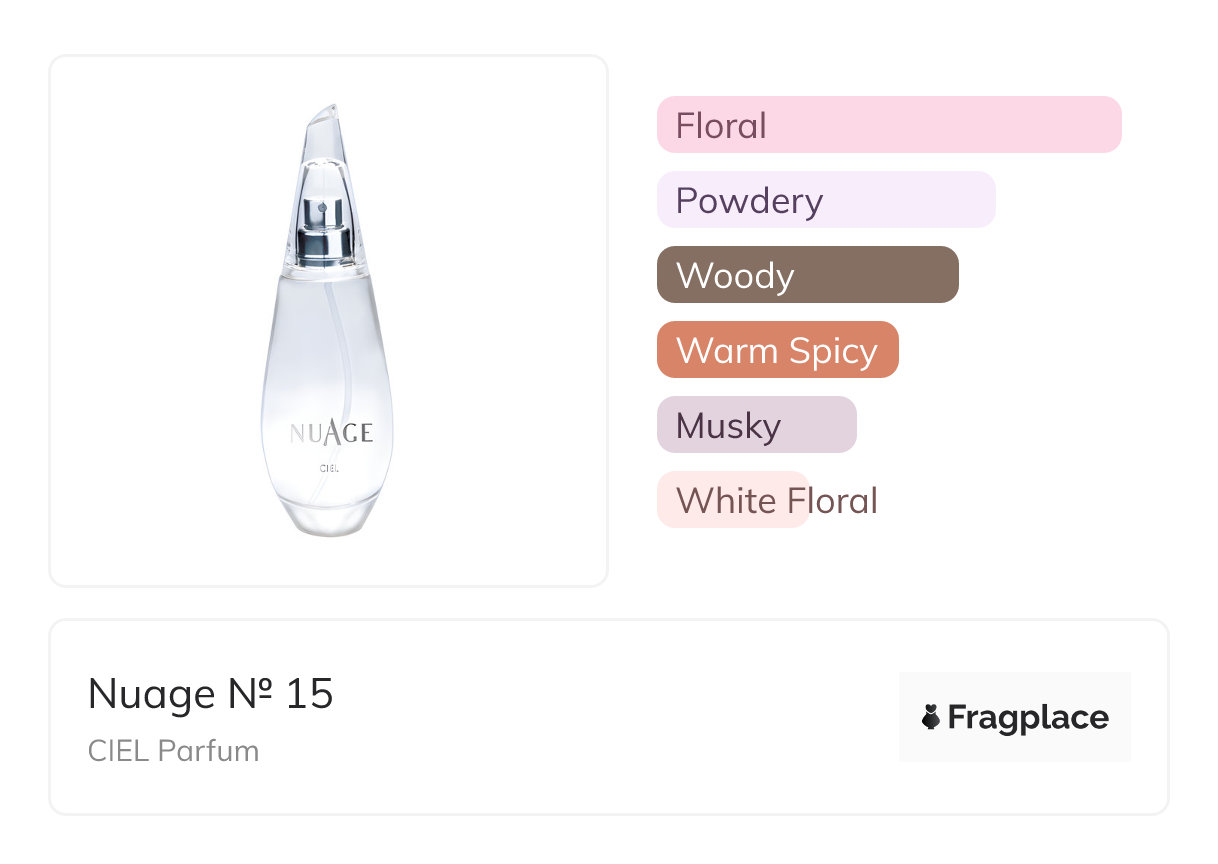Image resolution: width=1218 pixels, height=864 pixels.
Task: Click the small CIEL text on the bottle
Action: (330, 467)
